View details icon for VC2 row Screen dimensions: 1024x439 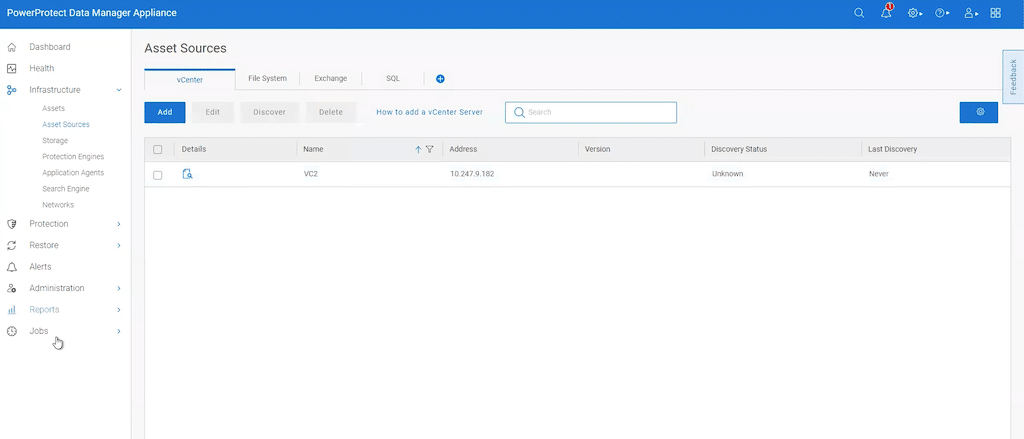pos(187,174)
